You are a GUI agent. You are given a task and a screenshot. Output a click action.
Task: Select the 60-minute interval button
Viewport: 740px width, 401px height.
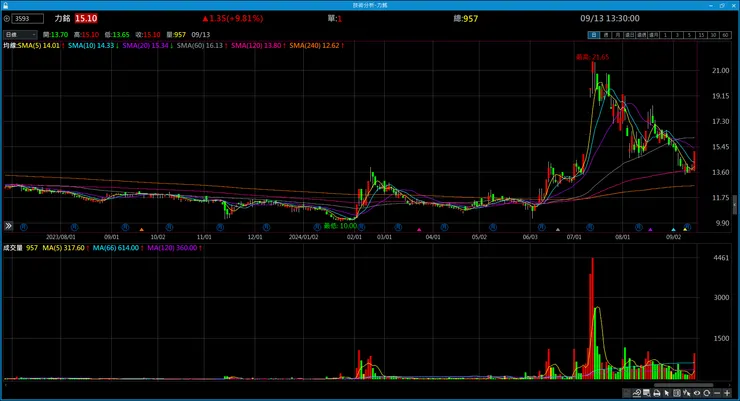click(x=725, y=35)
